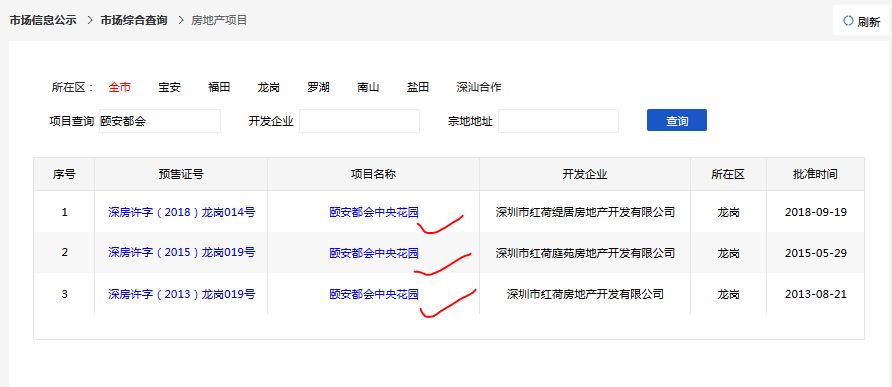Click 序号 2 cell in the 2015 permit row
The image size is (892, 387).
pos(64,253)
